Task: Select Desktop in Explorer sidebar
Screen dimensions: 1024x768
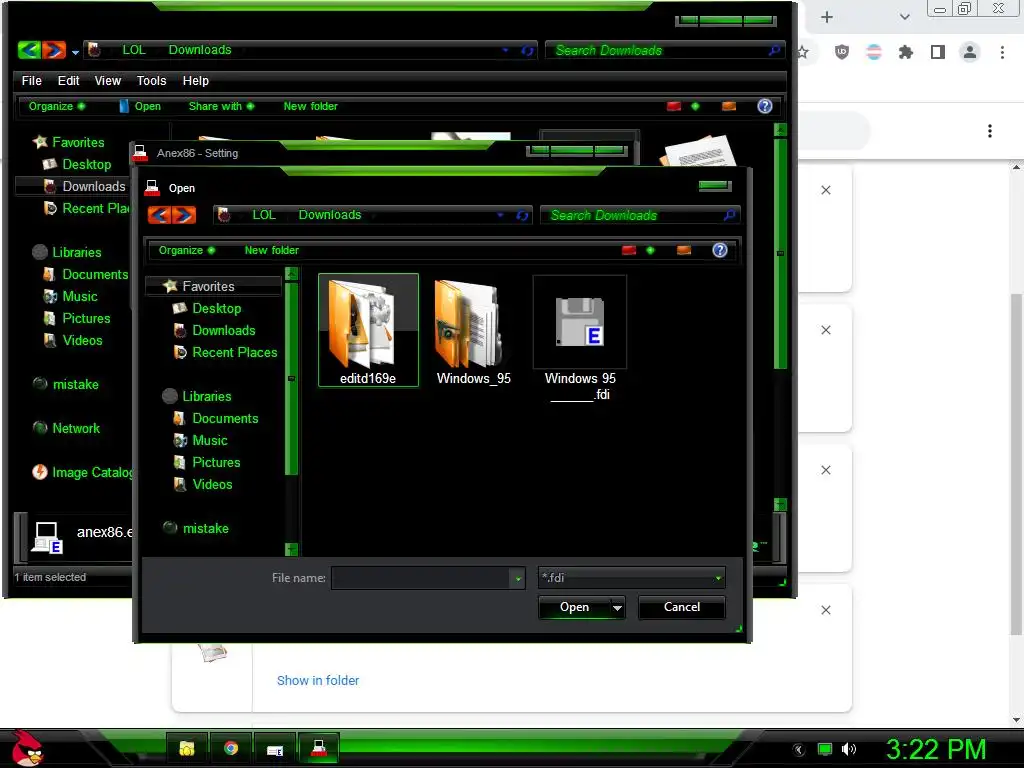Action: point(77,165)
